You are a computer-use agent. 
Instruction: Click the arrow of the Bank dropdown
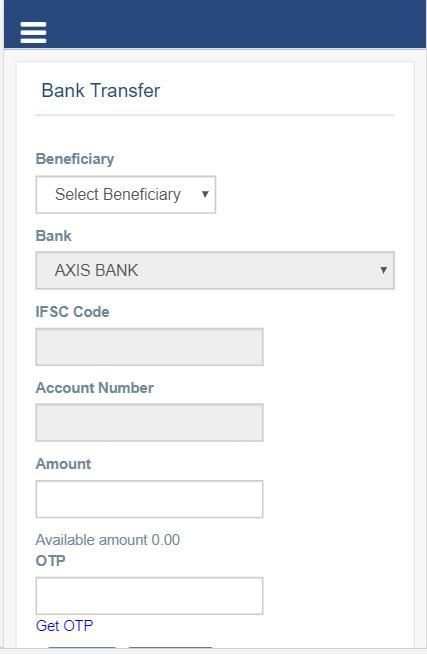coord(383,270)
